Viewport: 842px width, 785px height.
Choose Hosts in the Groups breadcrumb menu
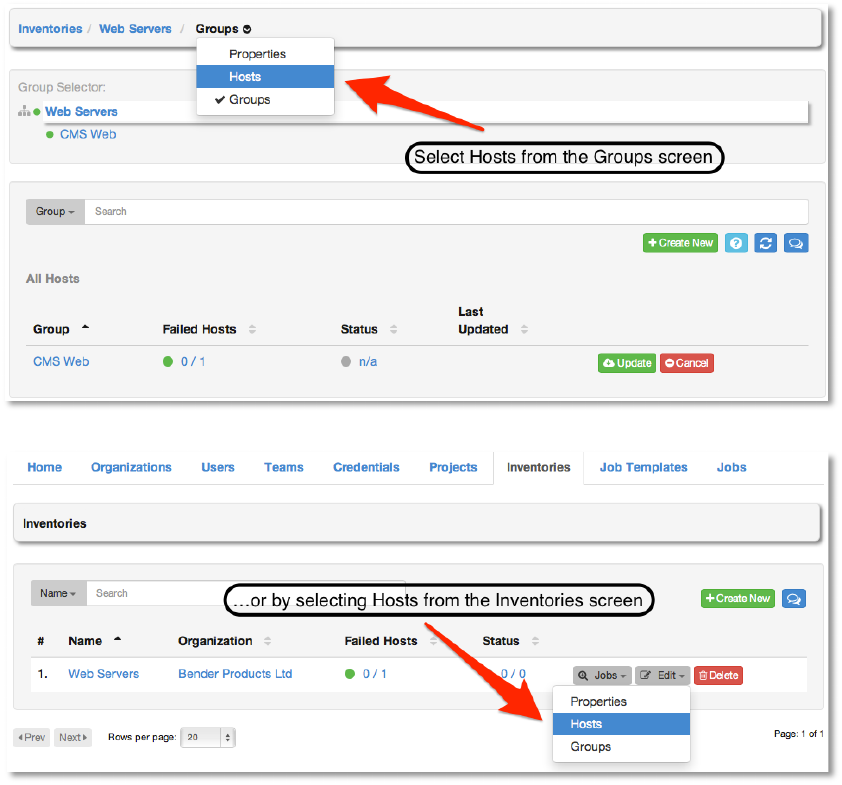pos(265,77)
